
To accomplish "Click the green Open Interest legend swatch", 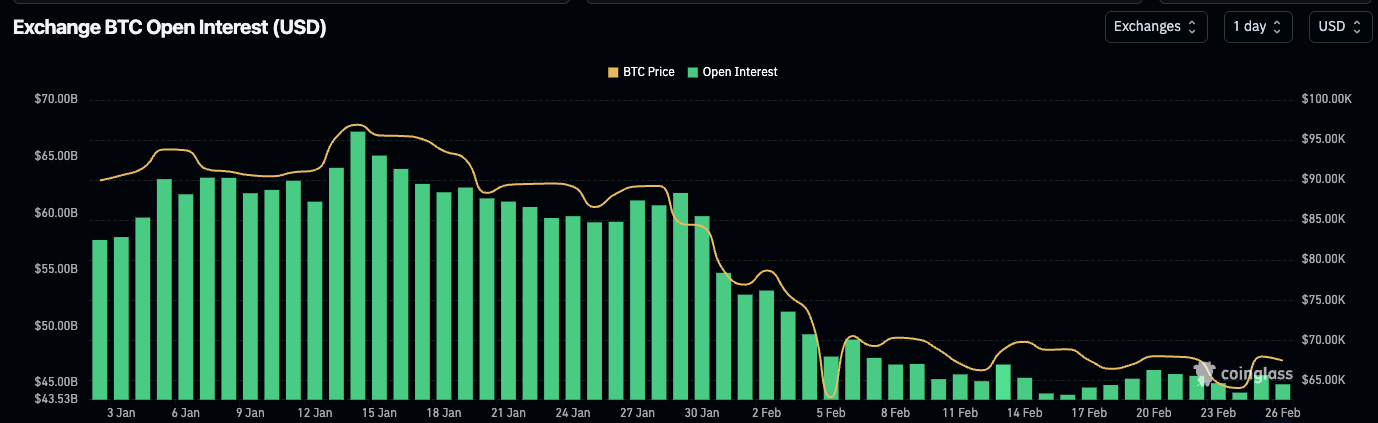I will (x=692, y=72).
